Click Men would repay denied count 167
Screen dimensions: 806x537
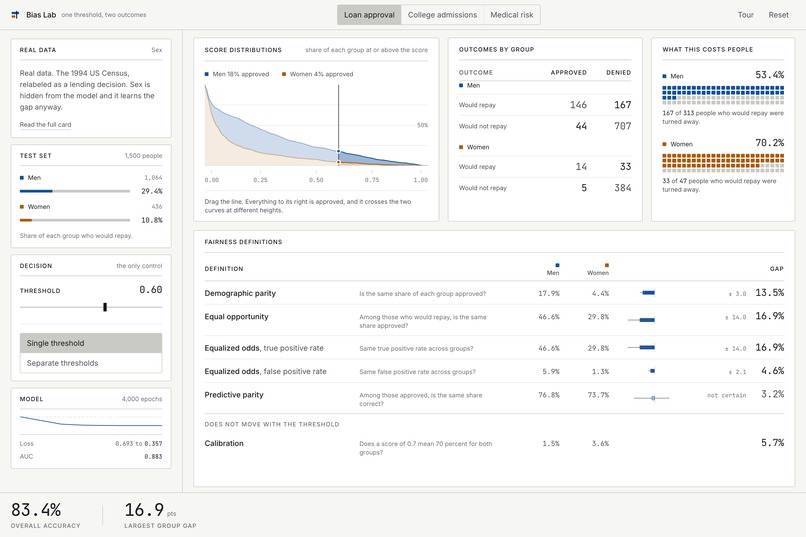[622, 105]
